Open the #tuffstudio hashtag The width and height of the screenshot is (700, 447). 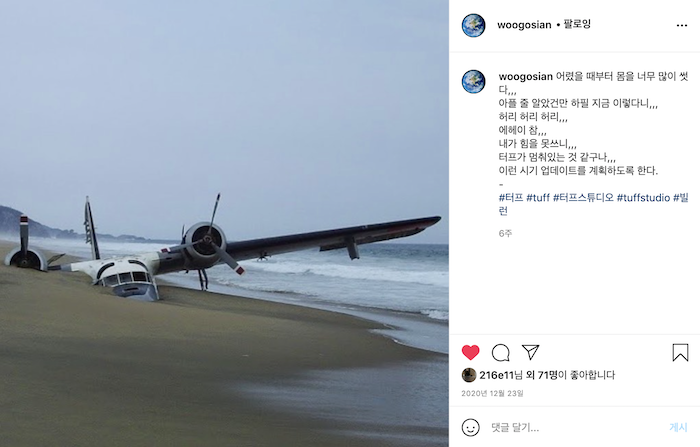point(643,197)
